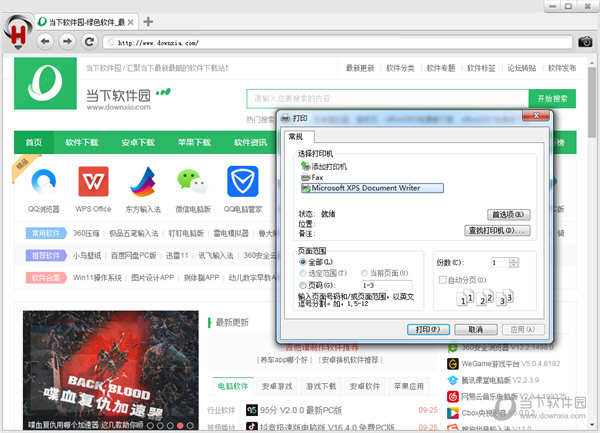600x433 pixels.
Task: Open QQ电脑管家 app icon
Action: coord(243,181)
